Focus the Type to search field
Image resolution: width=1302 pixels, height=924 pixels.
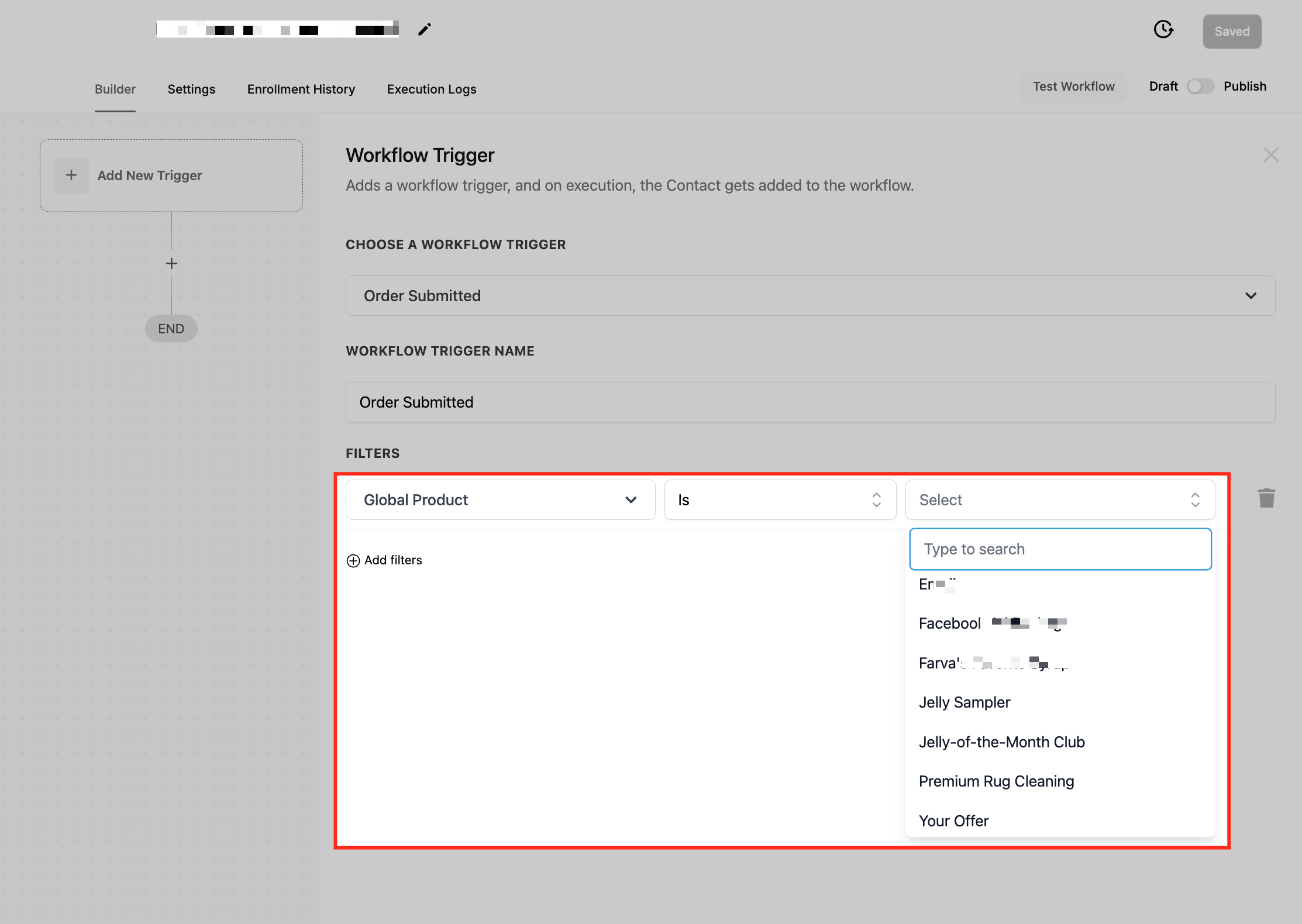tap(1059, 549)
